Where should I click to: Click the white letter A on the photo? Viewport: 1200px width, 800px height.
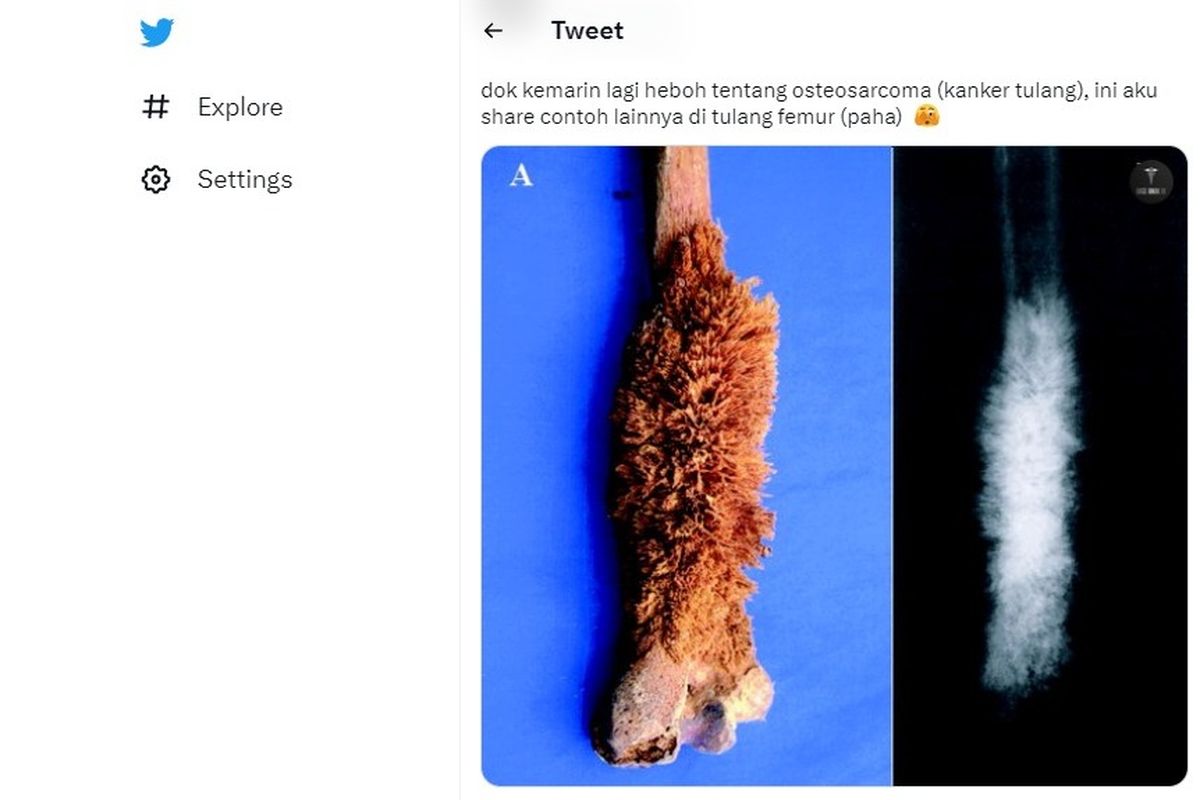(520, 177)
